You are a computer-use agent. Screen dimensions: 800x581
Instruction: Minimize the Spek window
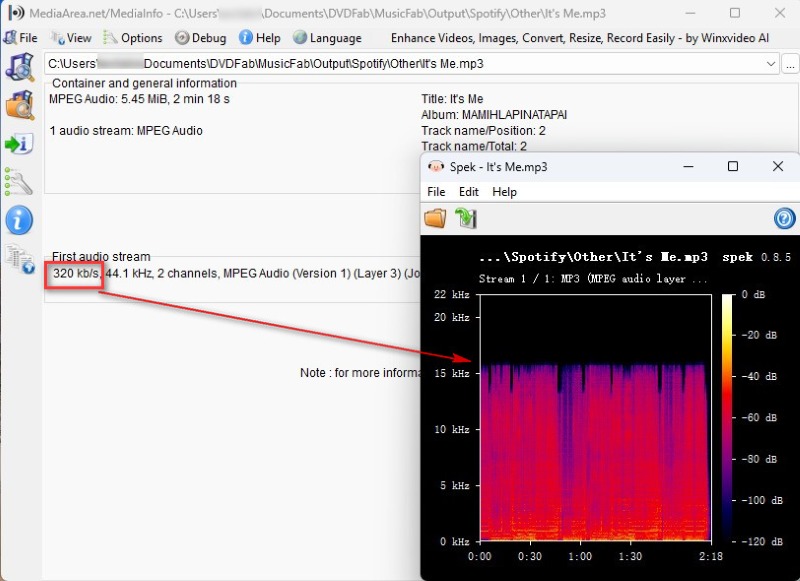(688, 166)
